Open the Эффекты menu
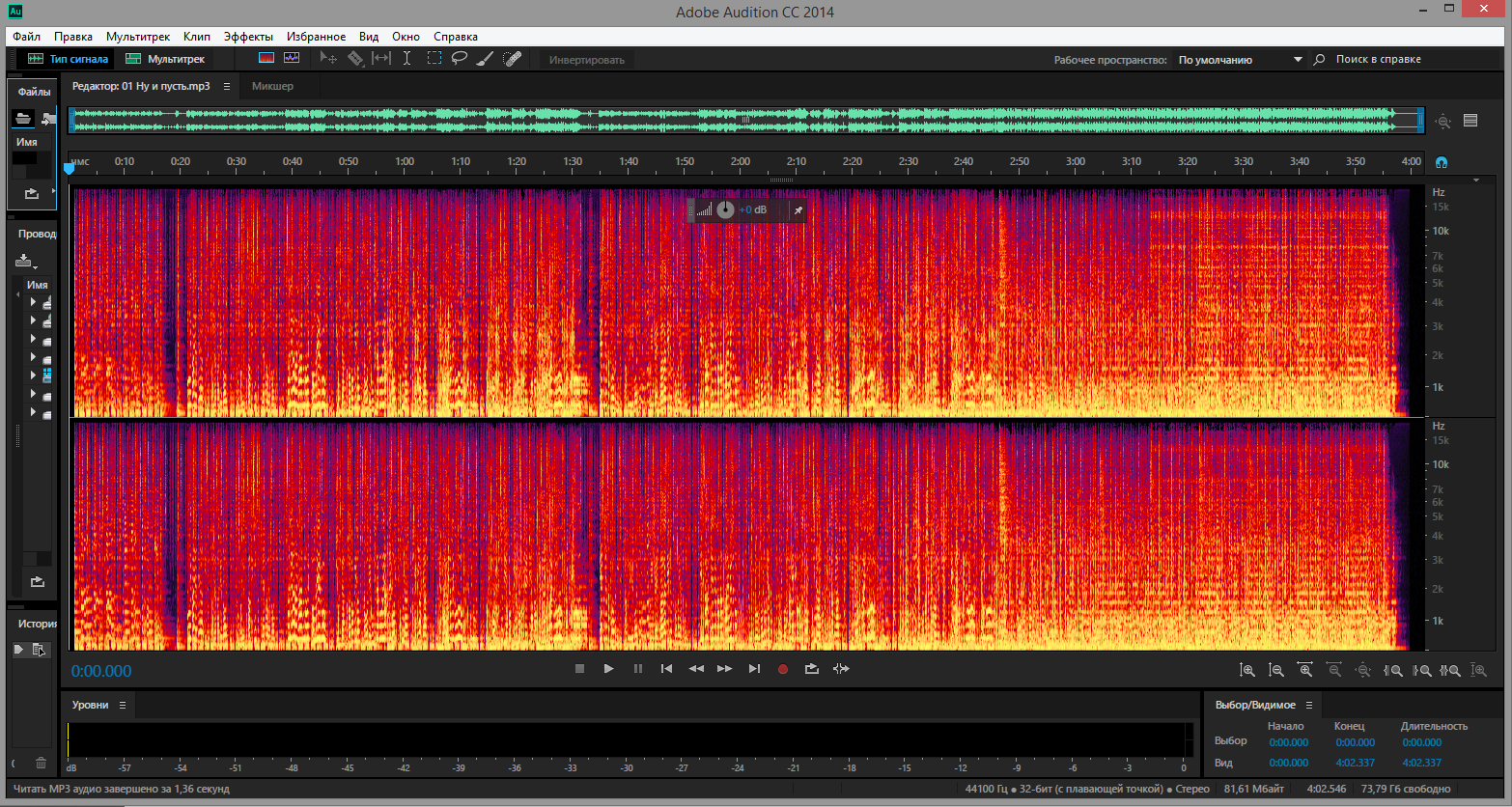Viewport: 1512px width, 807px height. click(x=248, y=37)
